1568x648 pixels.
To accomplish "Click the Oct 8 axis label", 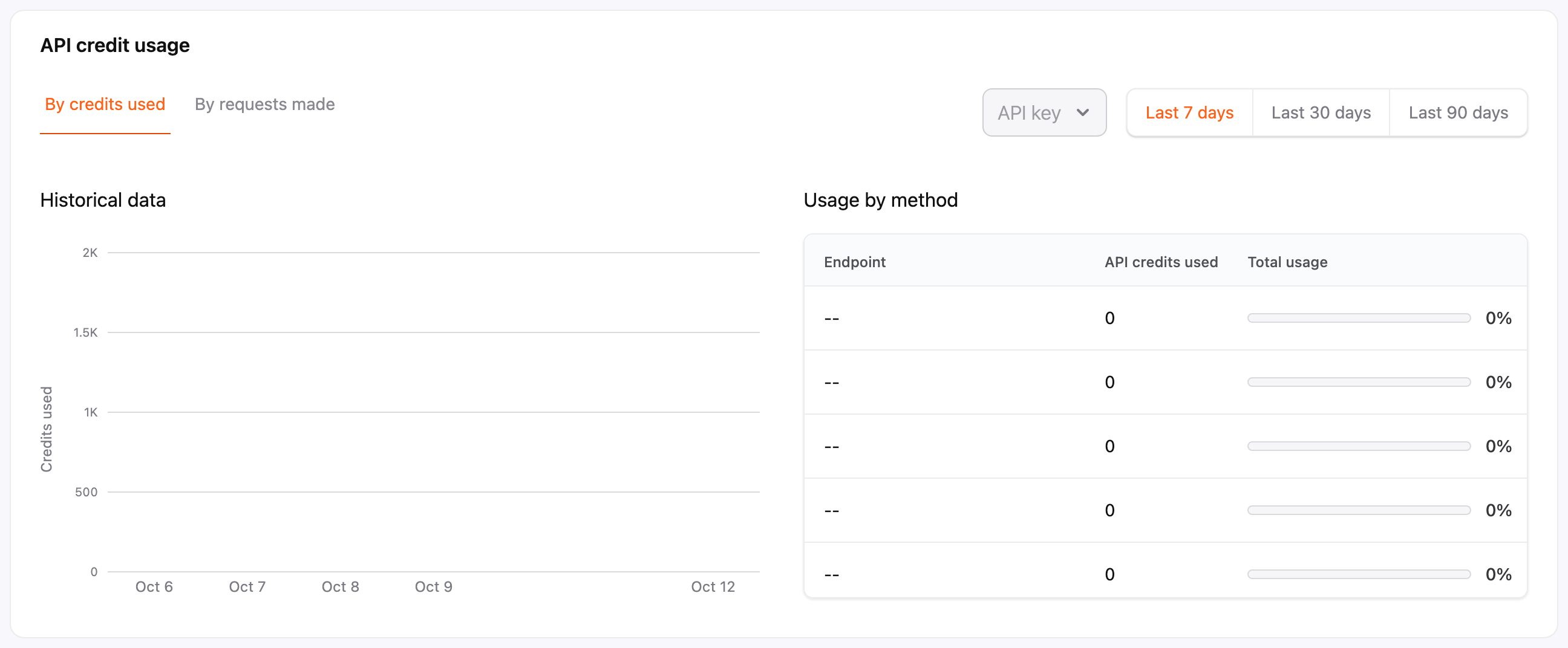I will [x=340, y=586].
